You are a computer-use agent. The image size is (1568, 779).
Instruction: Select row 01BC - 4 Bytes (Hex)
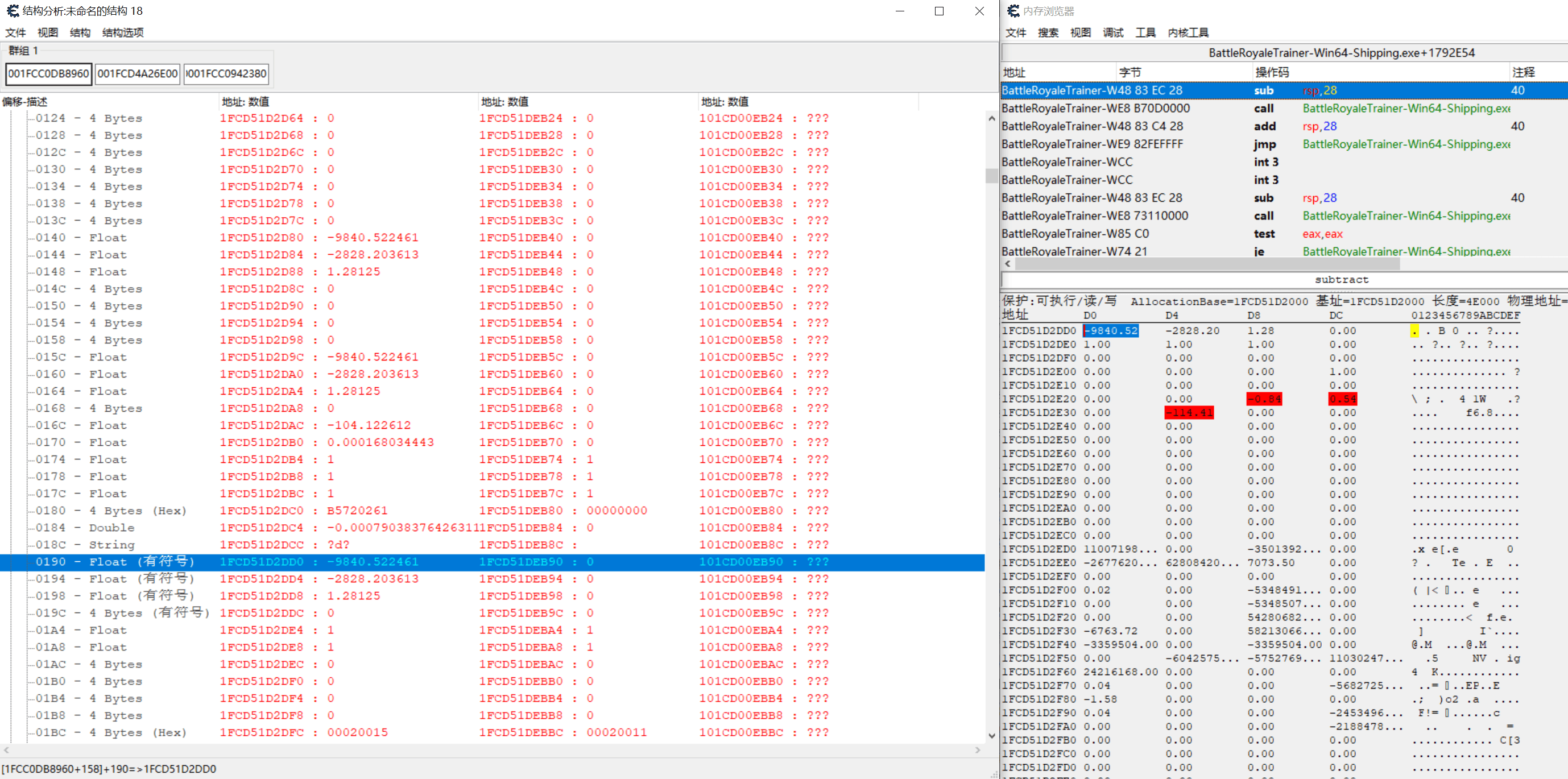pos(492,732)
